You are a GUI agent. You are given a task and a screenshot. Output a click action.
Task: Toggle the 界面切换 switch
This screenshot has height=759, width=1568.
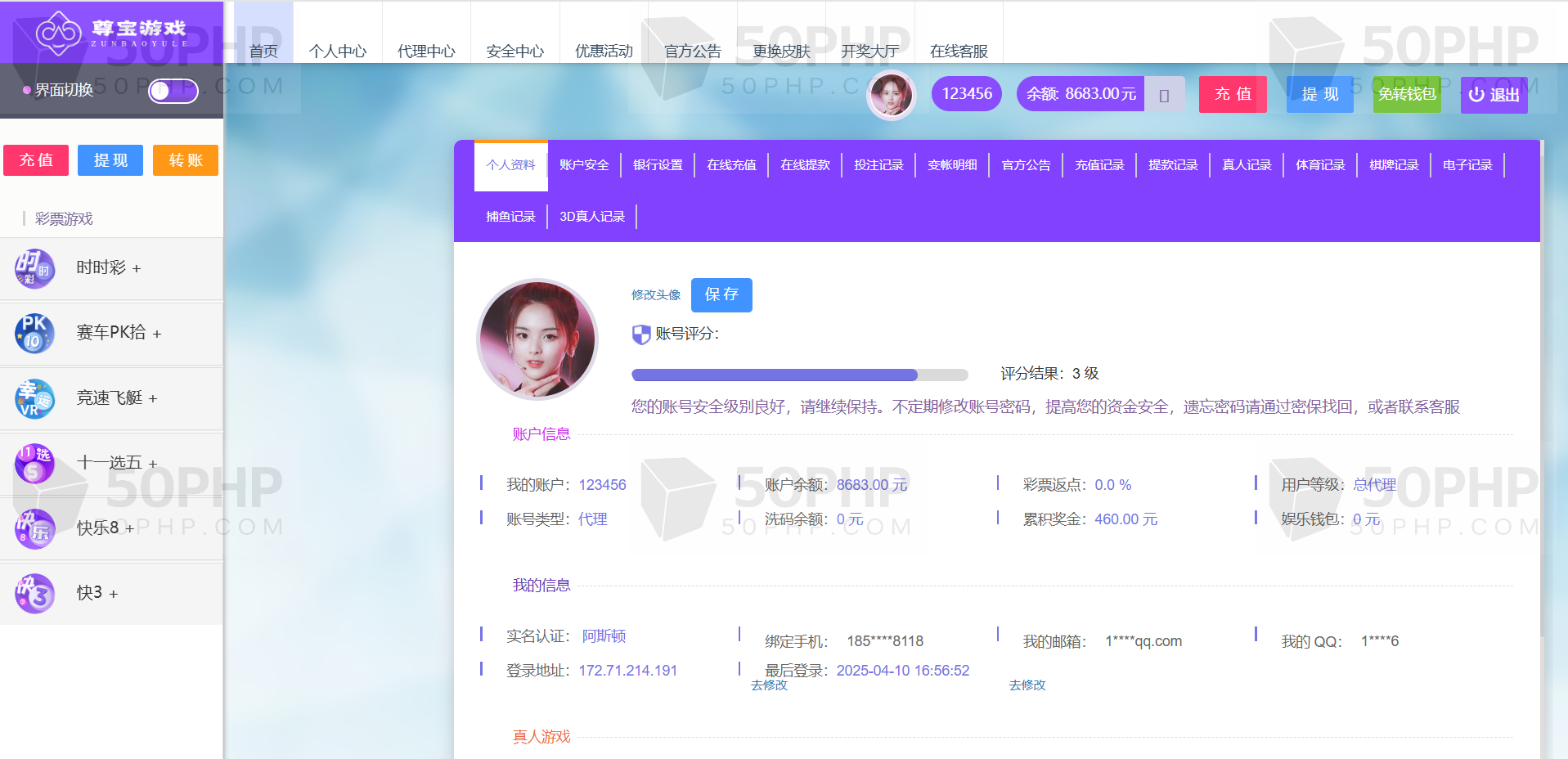[x=173, y=90]
